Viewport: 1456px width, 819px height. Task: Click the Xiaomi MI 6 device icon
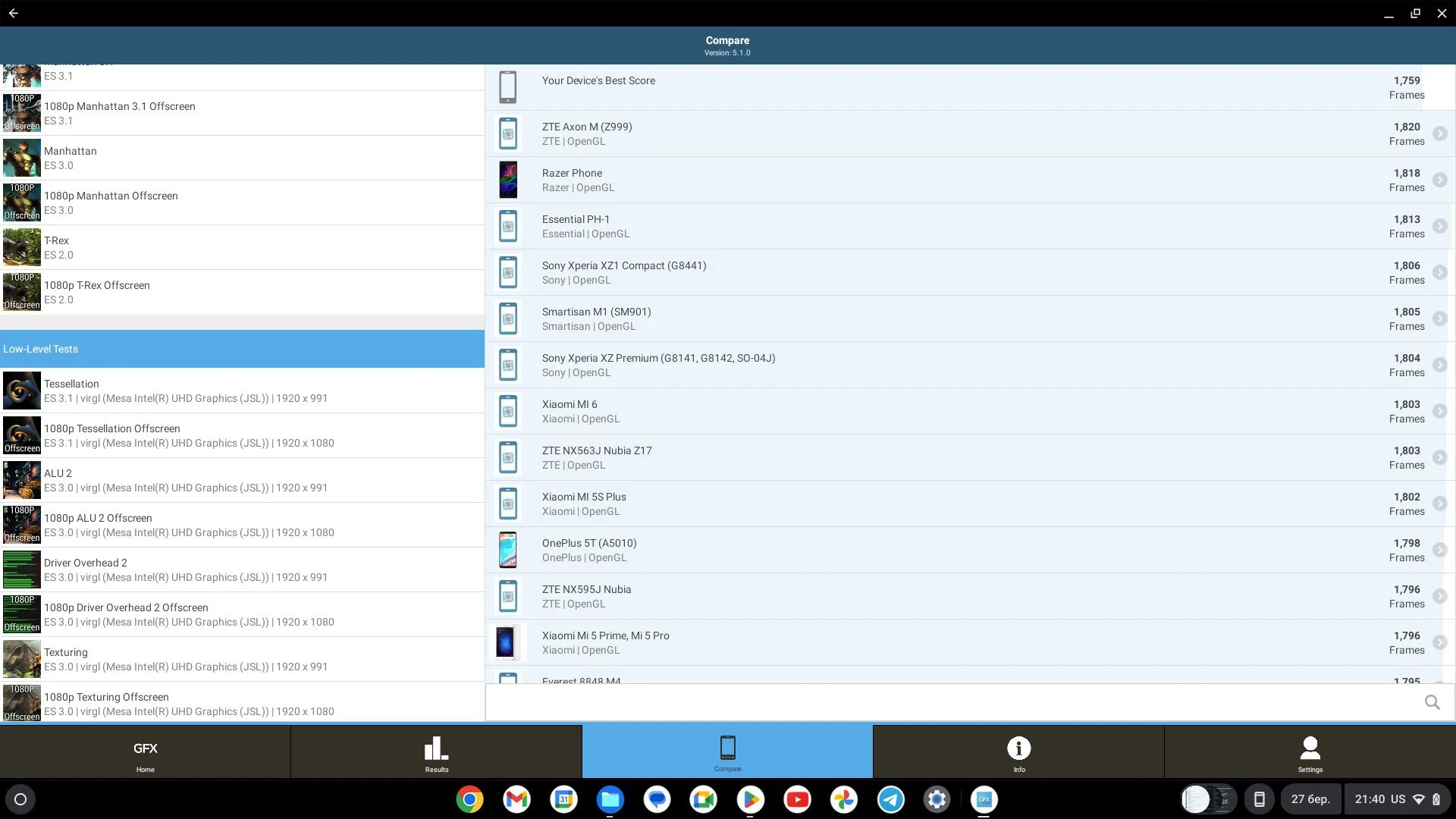(508, 411)
